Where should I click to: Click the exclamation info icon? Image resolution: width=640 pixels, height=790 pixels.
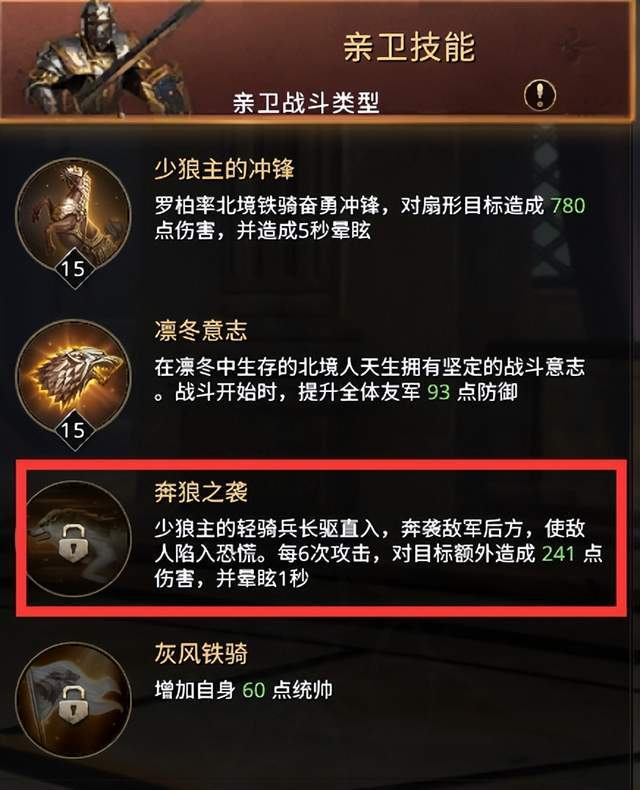tap(540, 94)
